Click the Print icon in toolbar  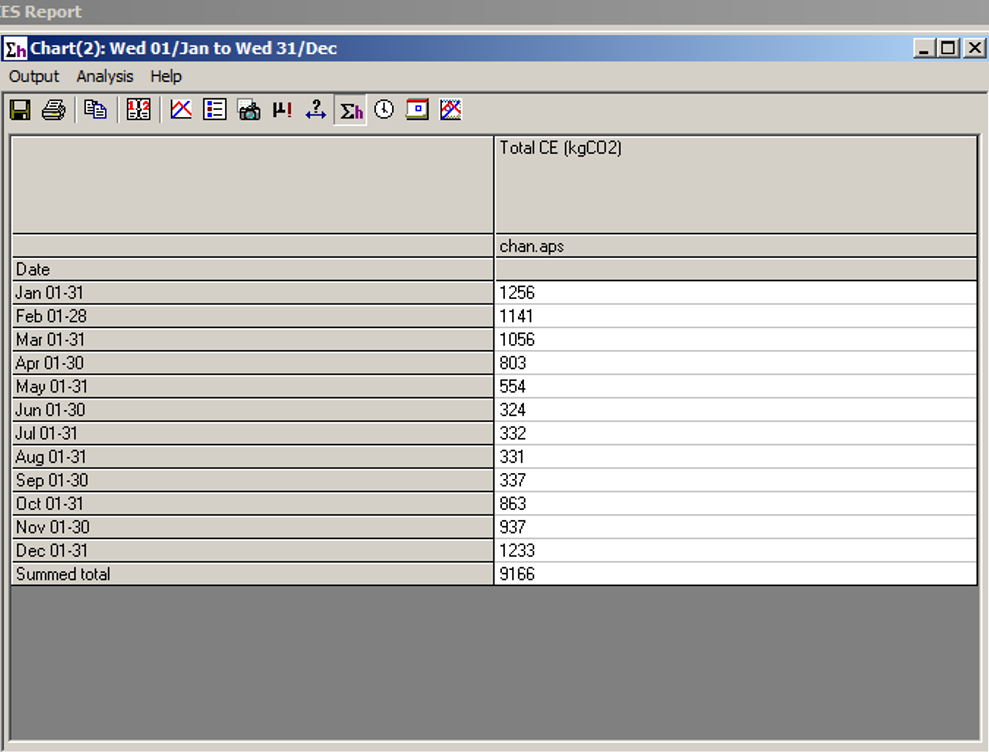[53, 110]
